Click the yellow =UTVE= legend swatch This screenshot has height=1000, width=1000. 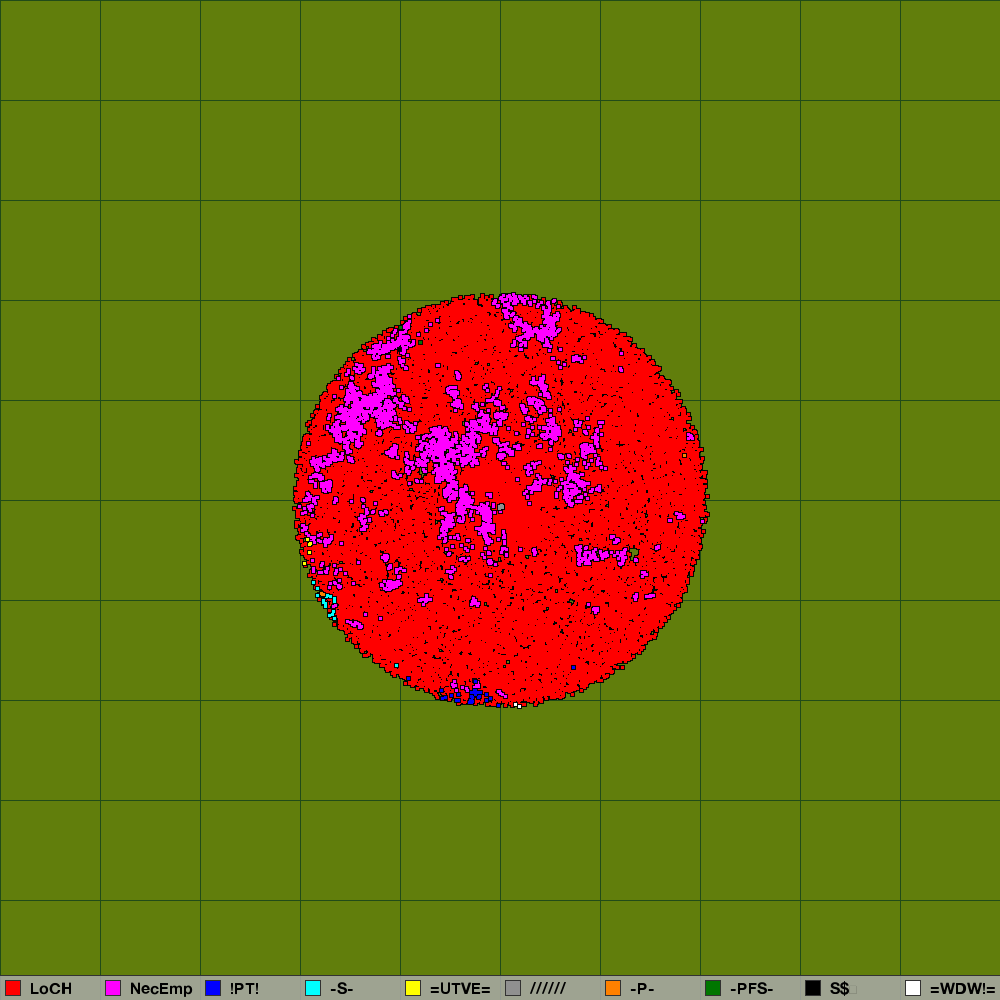point(413,988)
